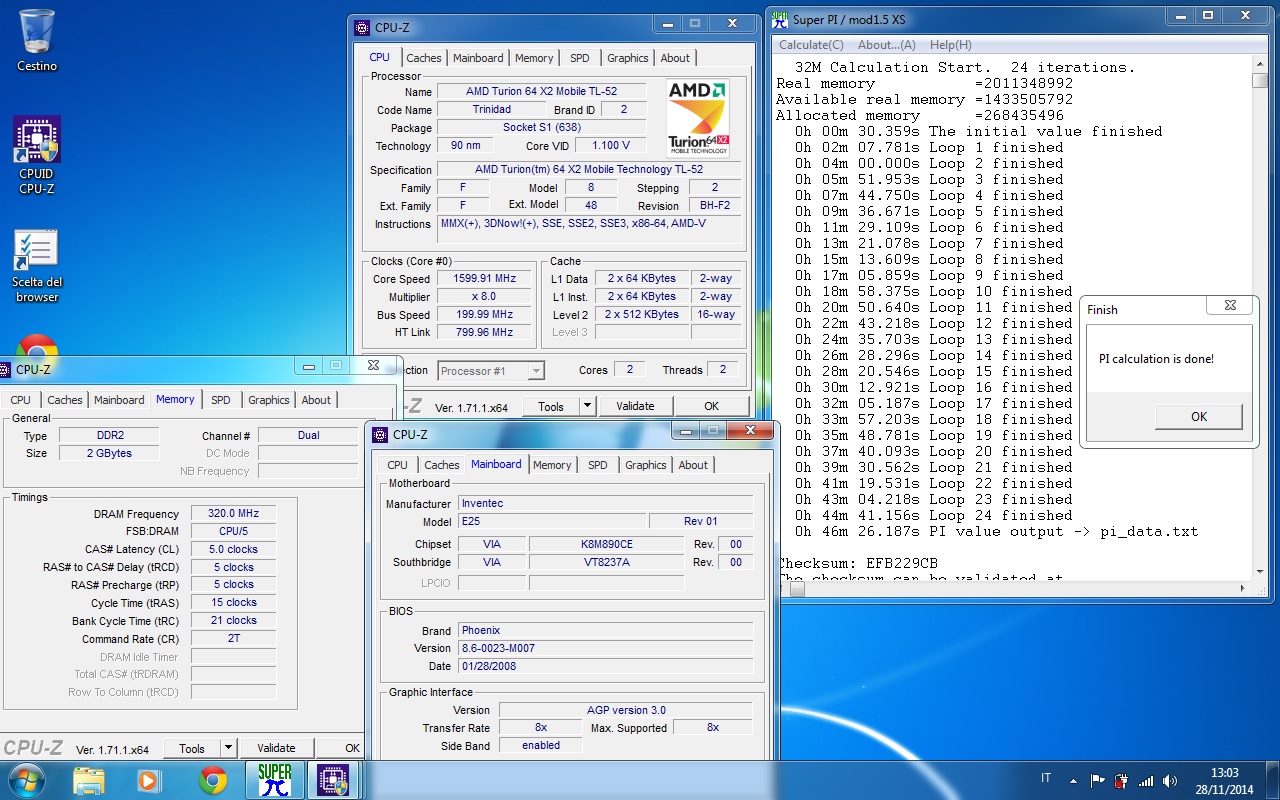Select Graphics tab in Memory window
The width and height of the screenshot is (1280, 800).
coord(269,400)
